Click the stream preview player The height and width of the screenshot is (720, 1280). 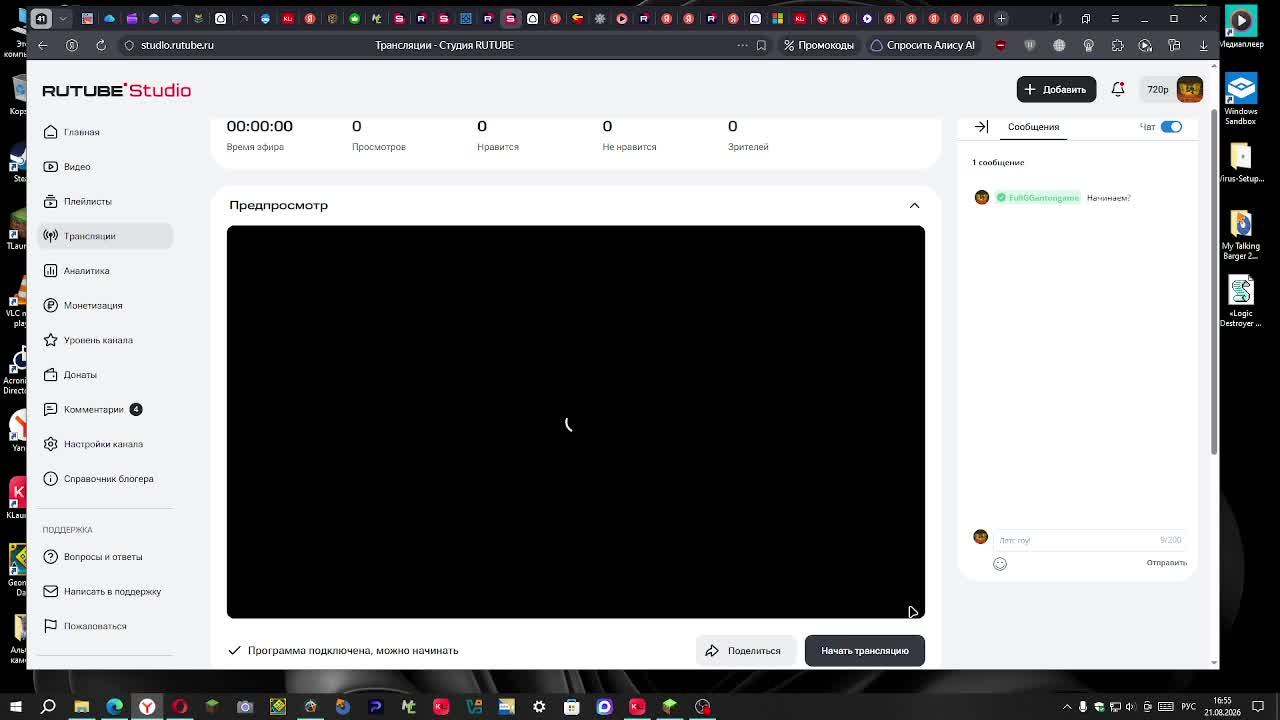pyautogui.click(x=576, y=422)
